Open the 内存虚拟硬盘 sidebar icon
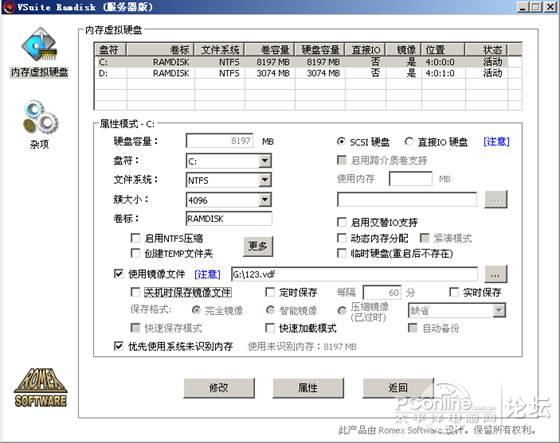The width and height of the screenshot is (560, 443). (x=39, y=46)
